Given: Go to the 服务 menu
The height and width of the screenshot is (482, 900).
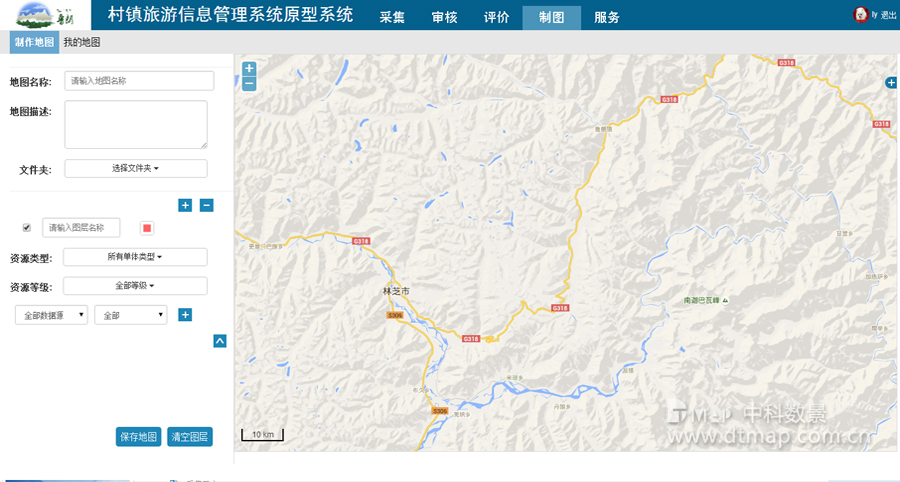Looking at the screenshot, I should pyautogui.click(x=606, y=17).
